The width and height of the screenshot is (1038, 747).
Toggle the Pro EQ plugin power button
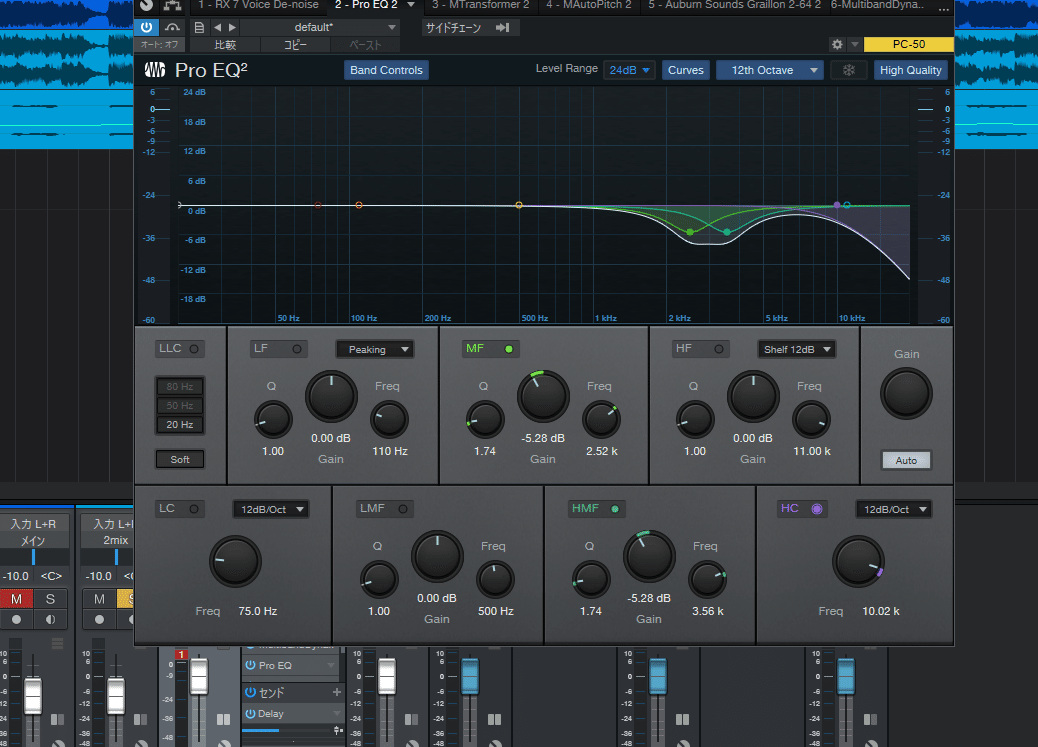146,27
